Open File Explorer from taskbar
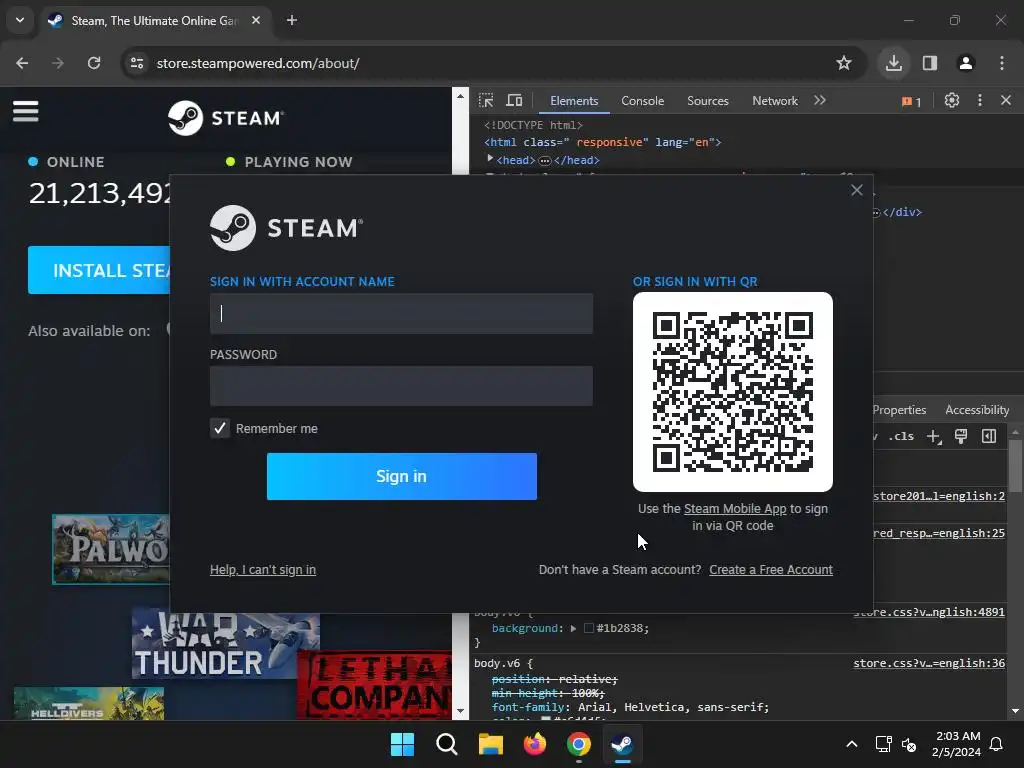1024x768 pixels. 490,744
